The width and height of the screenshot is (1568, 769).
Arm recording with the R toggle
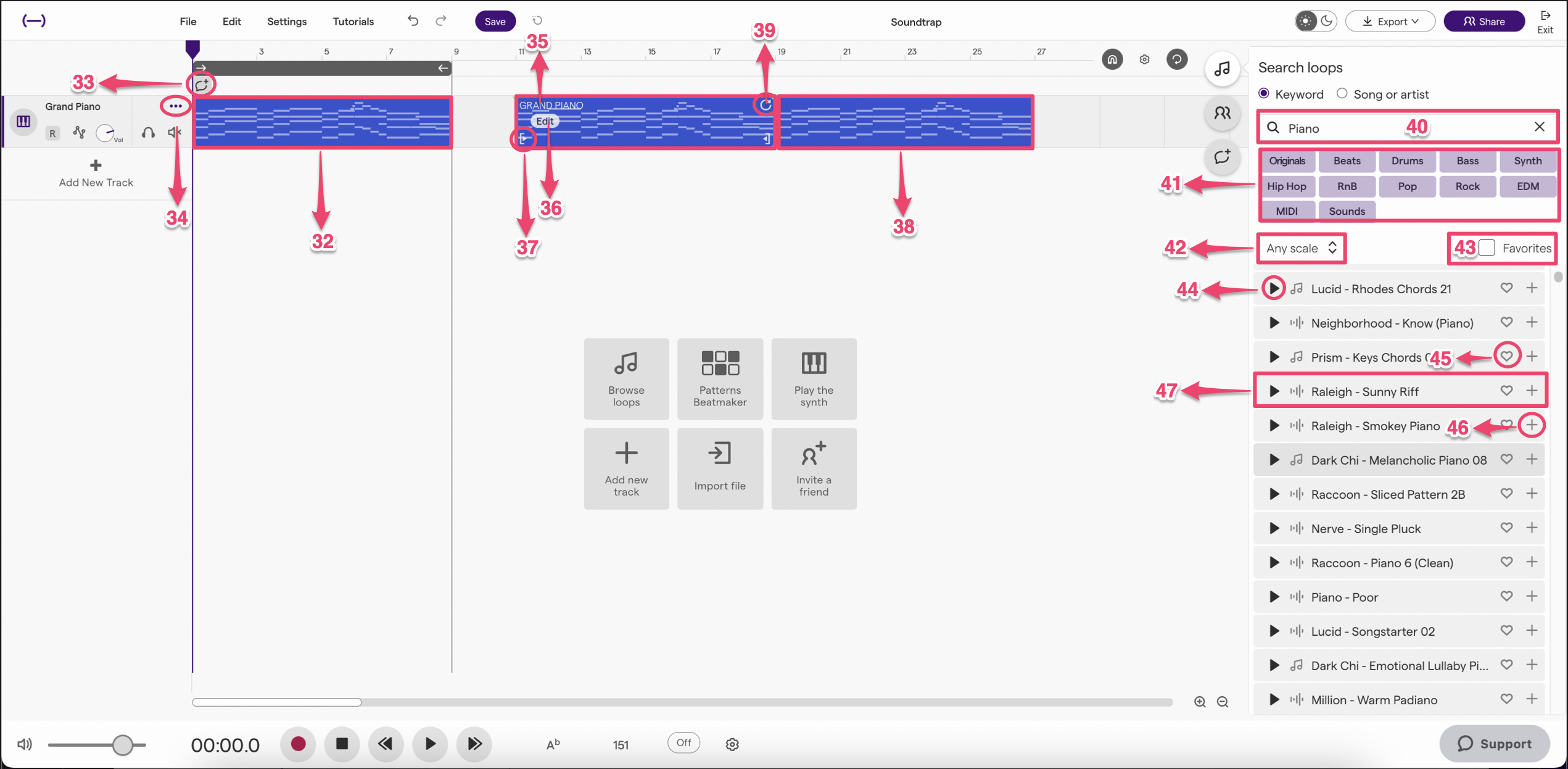tap(52, 133)
